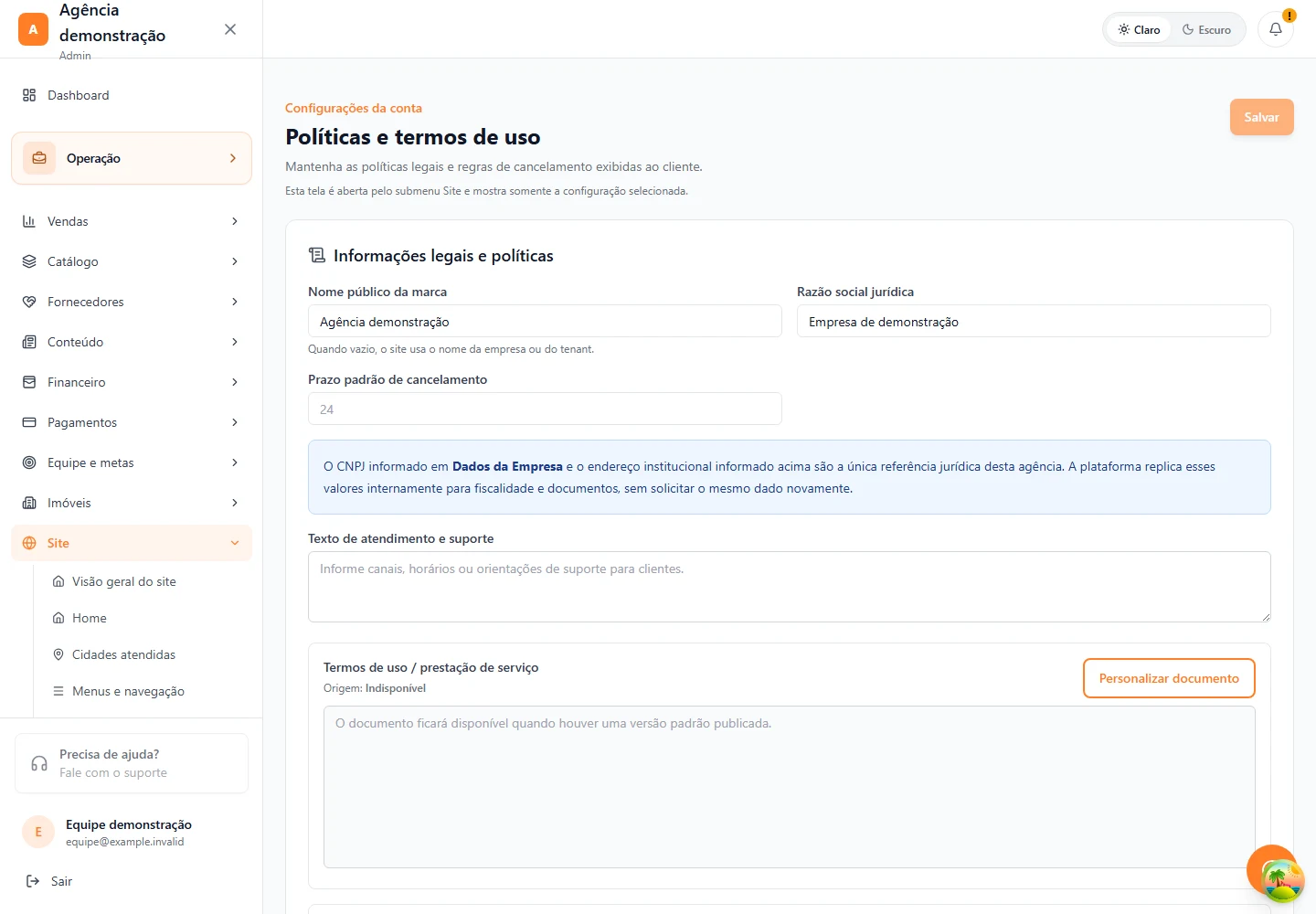Image resolution: width=1316 pixels, height=914 pixels.
Task: Expand Operação chevron
Action: tap(233, 158)
